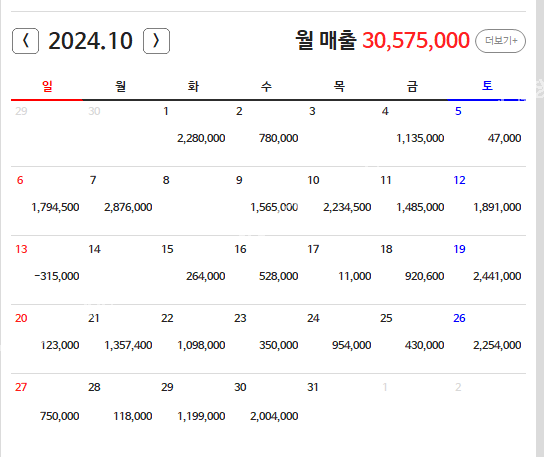
Task: Open October 19 sales of 2,441,000
Action: pyautogui.click(x=497, y=276)
